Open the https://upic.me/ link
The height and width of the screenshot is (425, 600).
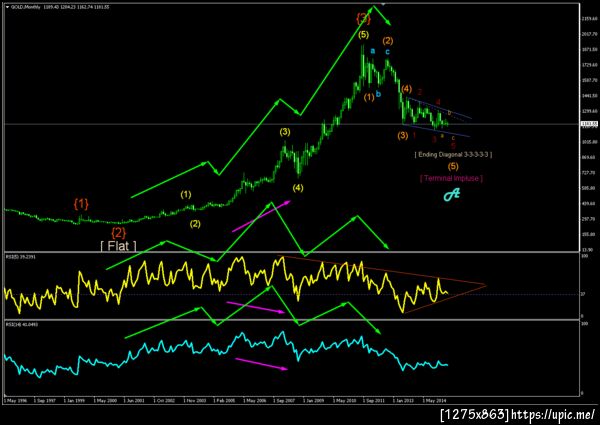coord(553,414)
